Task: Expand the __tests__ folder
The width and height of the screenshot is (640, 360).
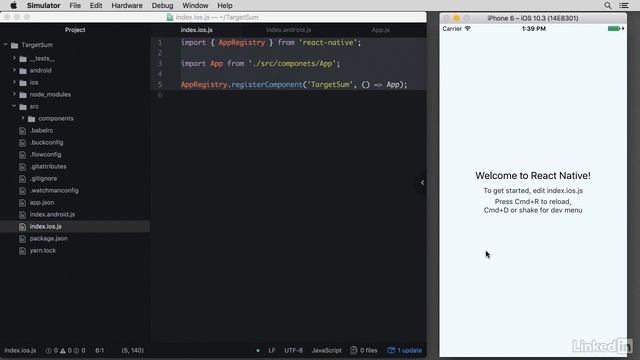Action: (x=14, y=58)
